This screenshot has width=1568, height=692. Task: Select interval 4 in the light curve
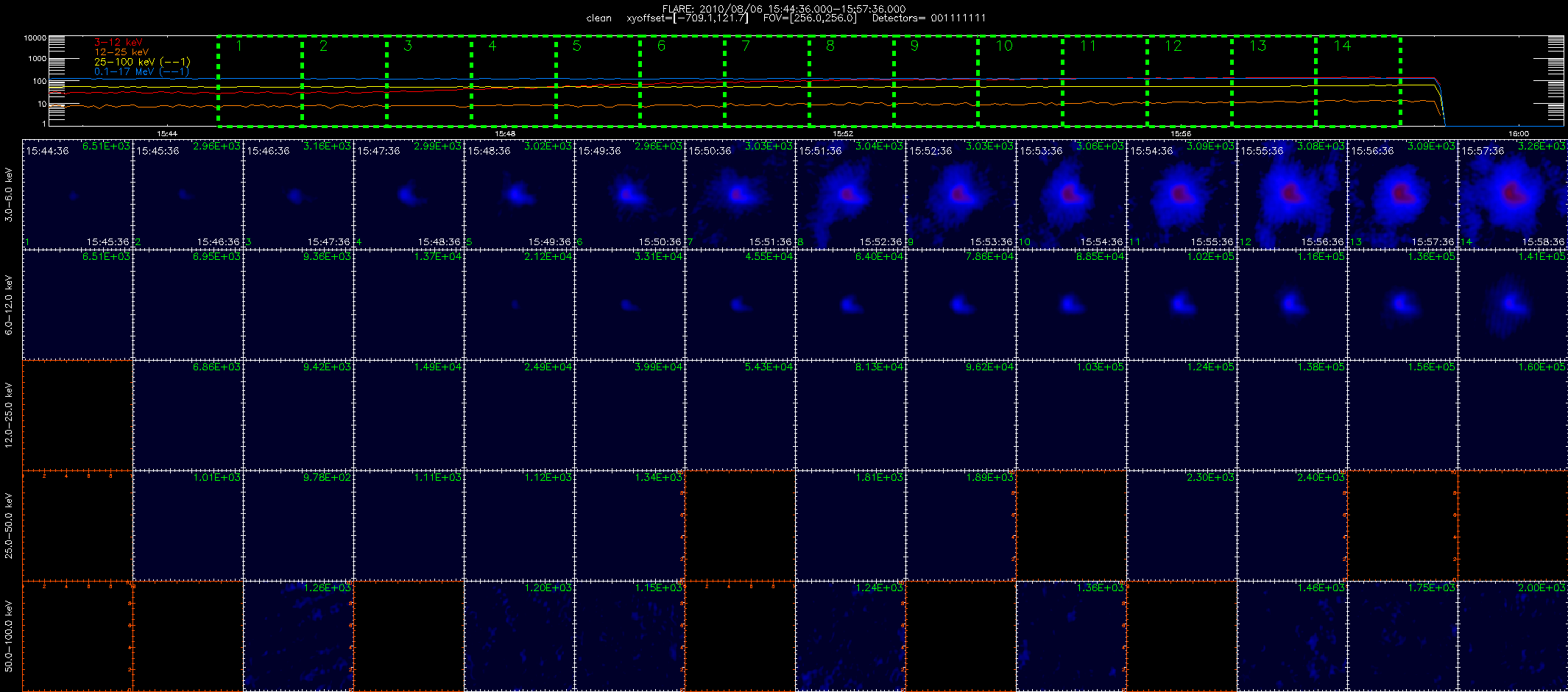click(x=514, y=81)
